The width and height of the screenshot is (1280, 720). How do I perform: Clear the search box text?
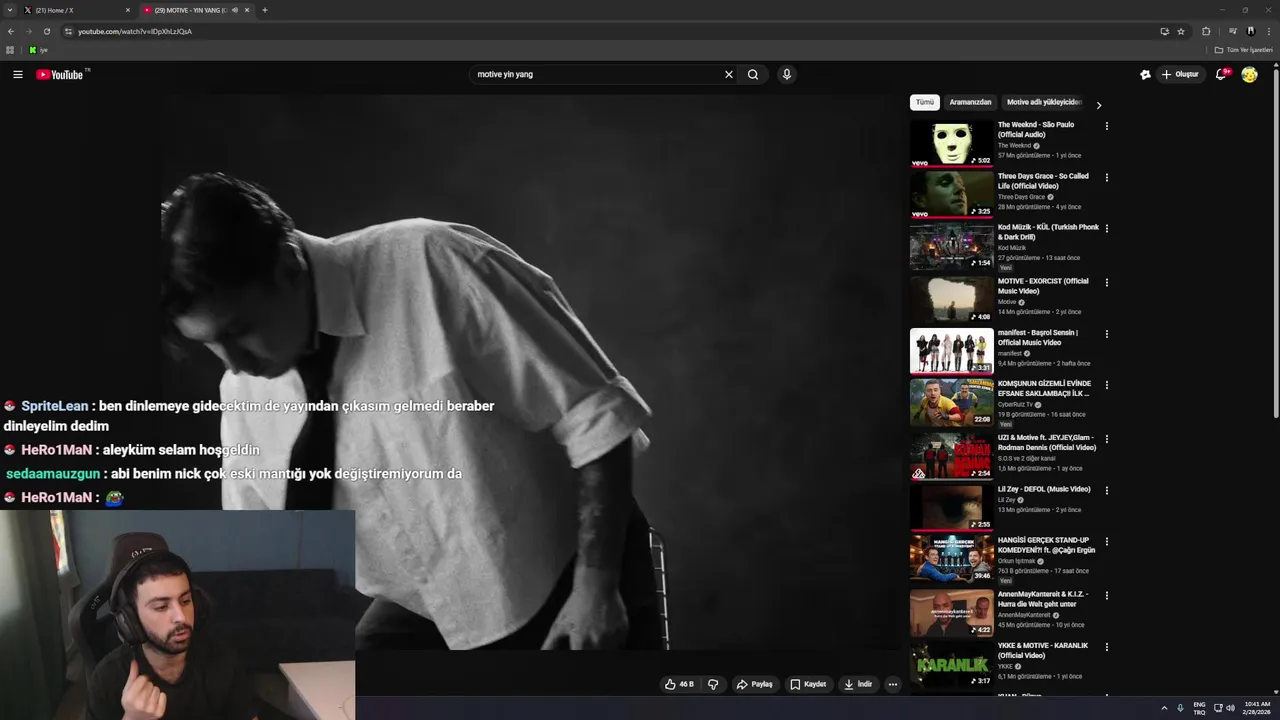(729, 74)
